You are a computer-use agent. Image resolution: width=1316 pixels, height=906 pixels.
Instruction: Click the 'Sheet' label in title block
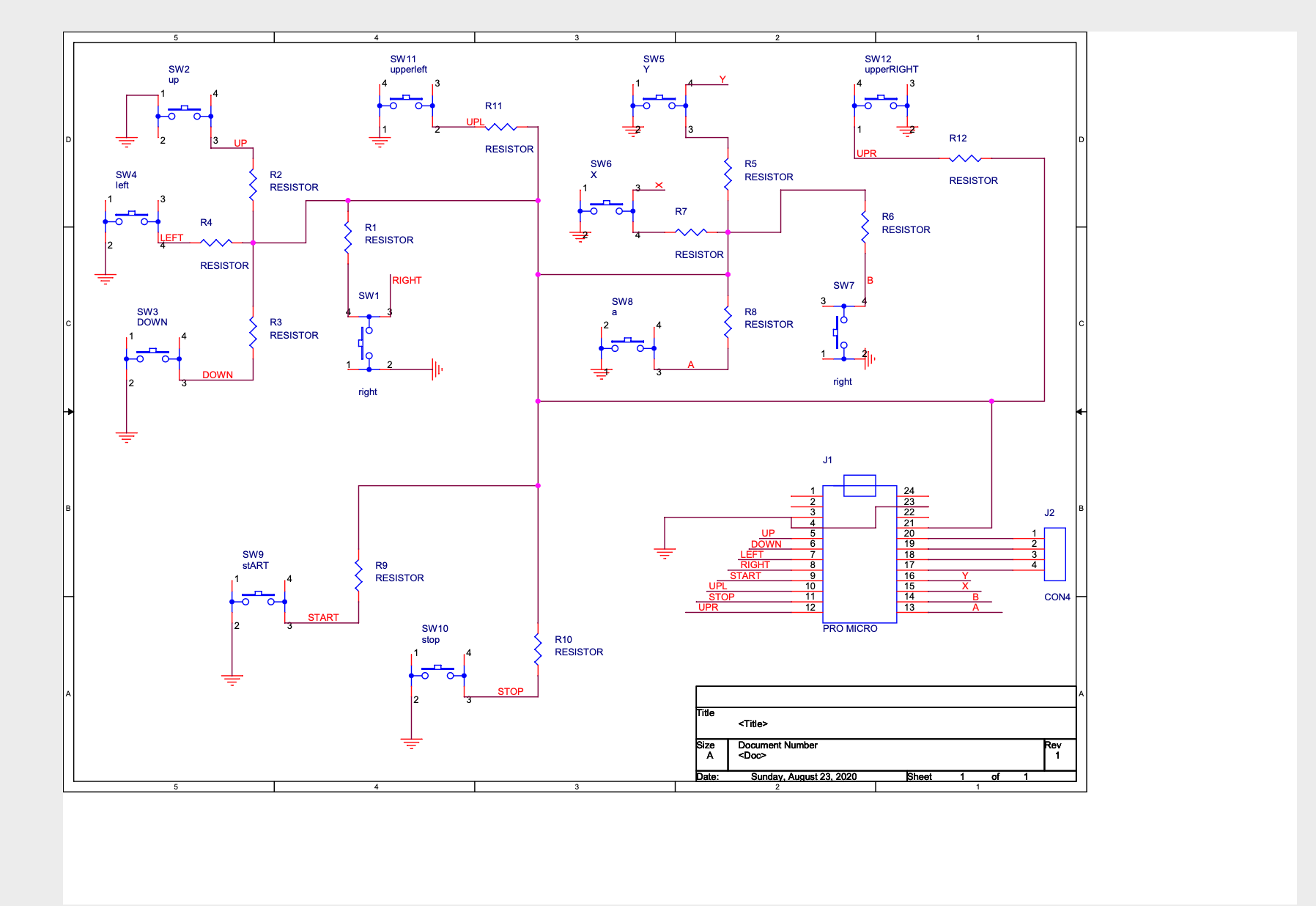[920, 776]
